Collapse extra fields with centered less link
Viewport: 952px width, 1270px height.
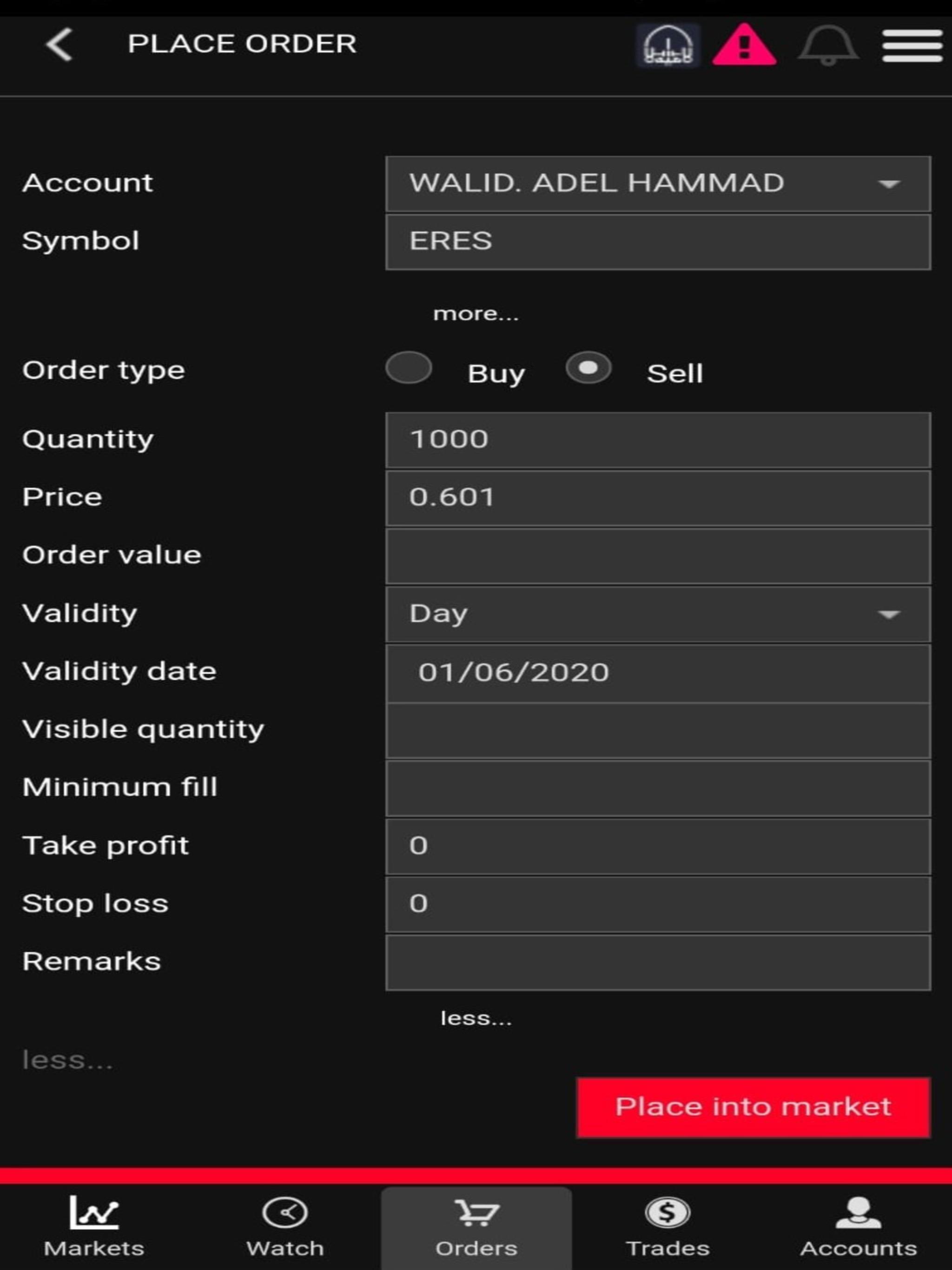pyautogui.click(x=476, y=1018)
